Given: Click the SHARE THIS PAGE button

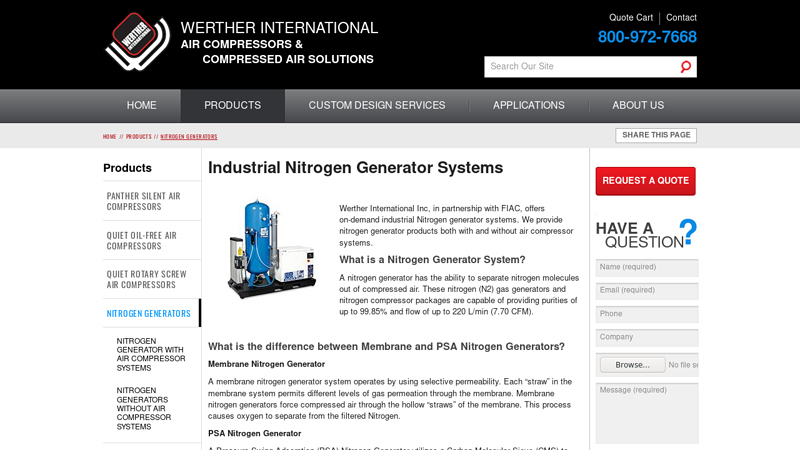Looking at the screenshot, I should pos(656,135).
